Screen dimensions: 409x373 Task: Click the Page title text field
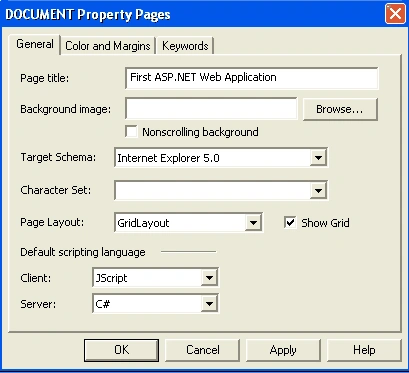pos(252,78)
